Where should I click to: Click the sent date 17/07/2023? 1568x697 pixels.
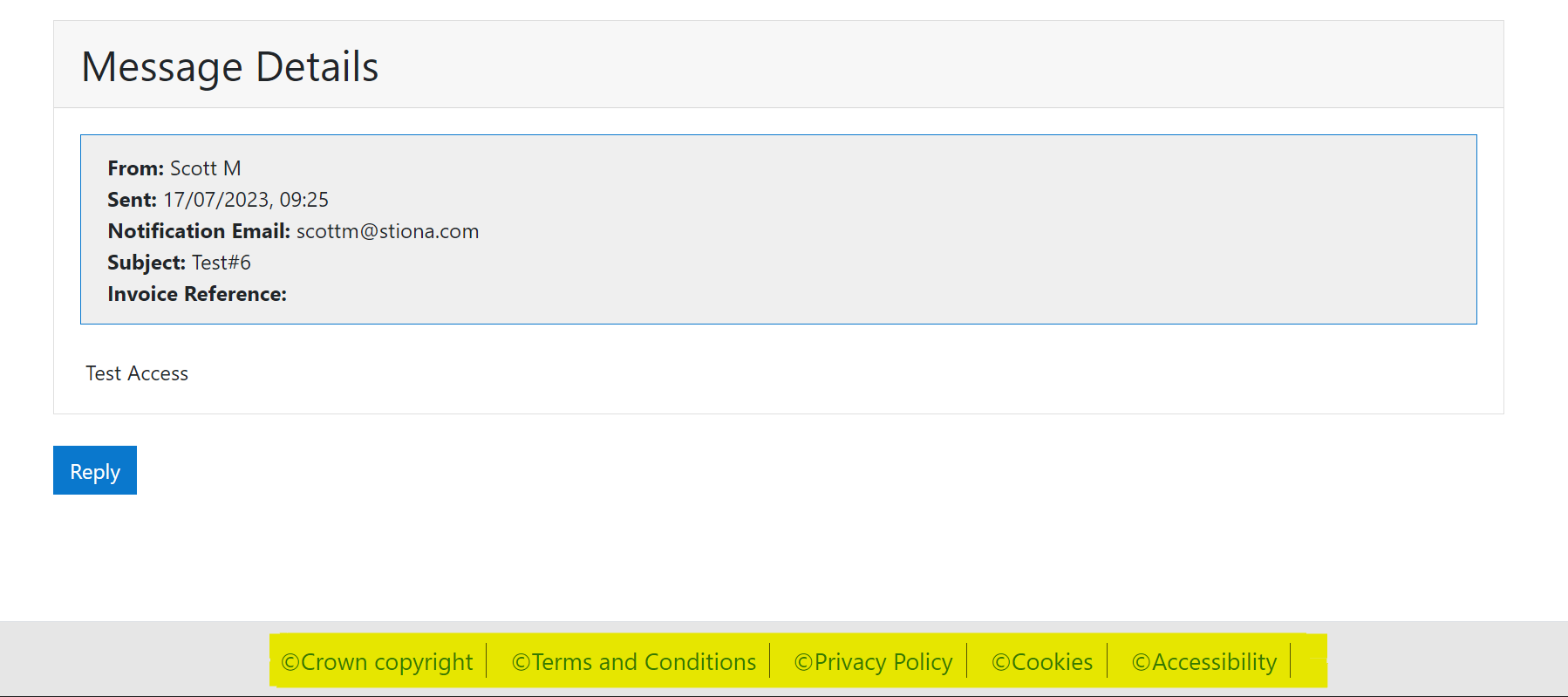[x=215, y=200]
